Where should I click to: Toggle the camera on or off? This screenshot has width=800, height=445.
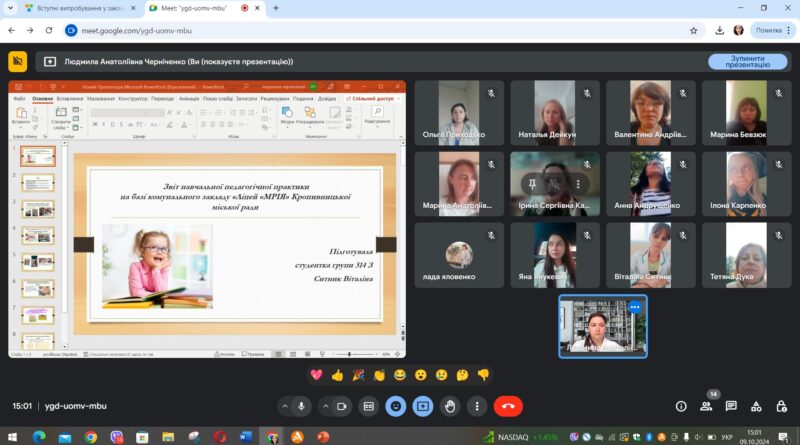[341, 406]
